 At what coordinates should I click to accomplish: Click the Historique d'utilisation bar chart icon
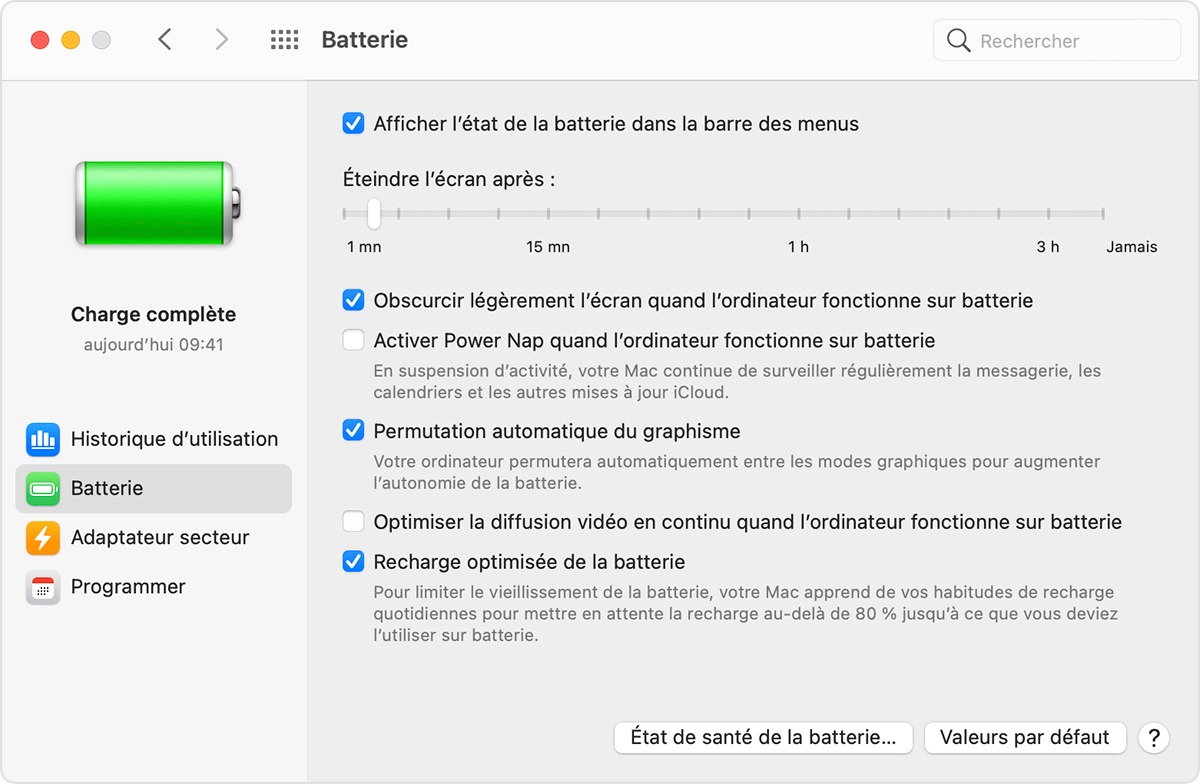(43, 439)
